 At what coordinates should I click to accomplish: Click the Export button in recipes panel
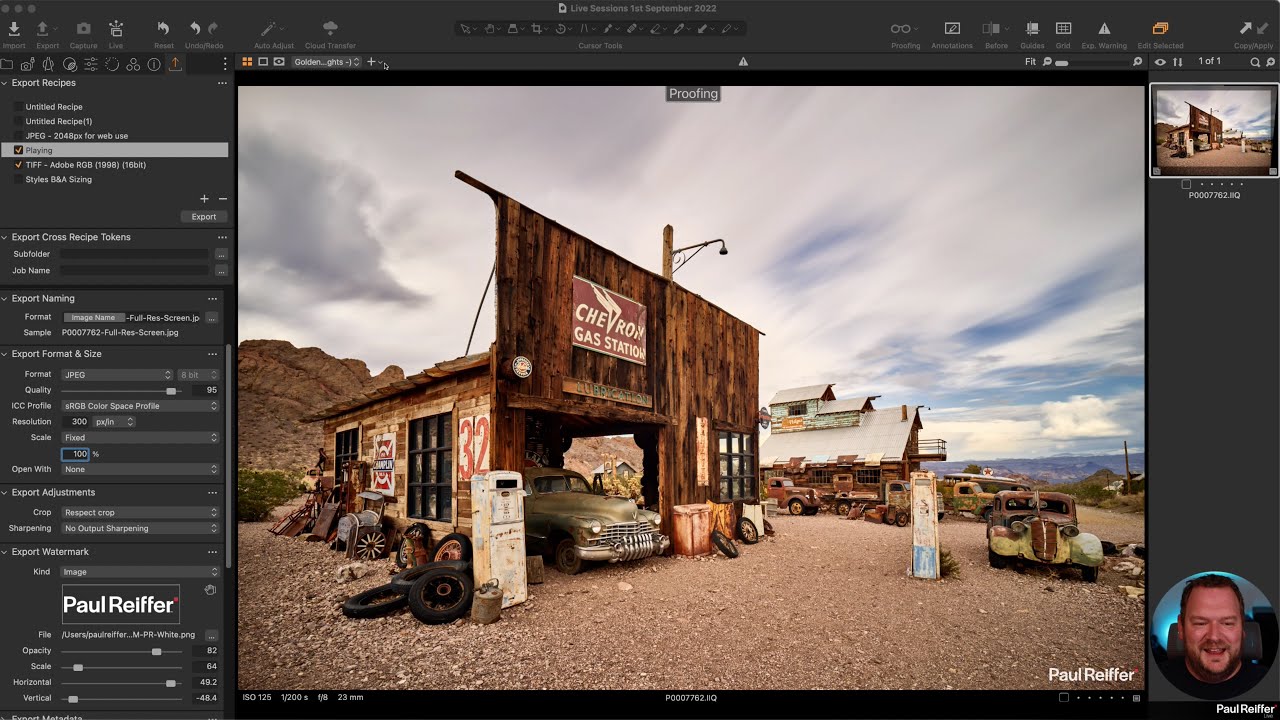(x=204, y=216)
